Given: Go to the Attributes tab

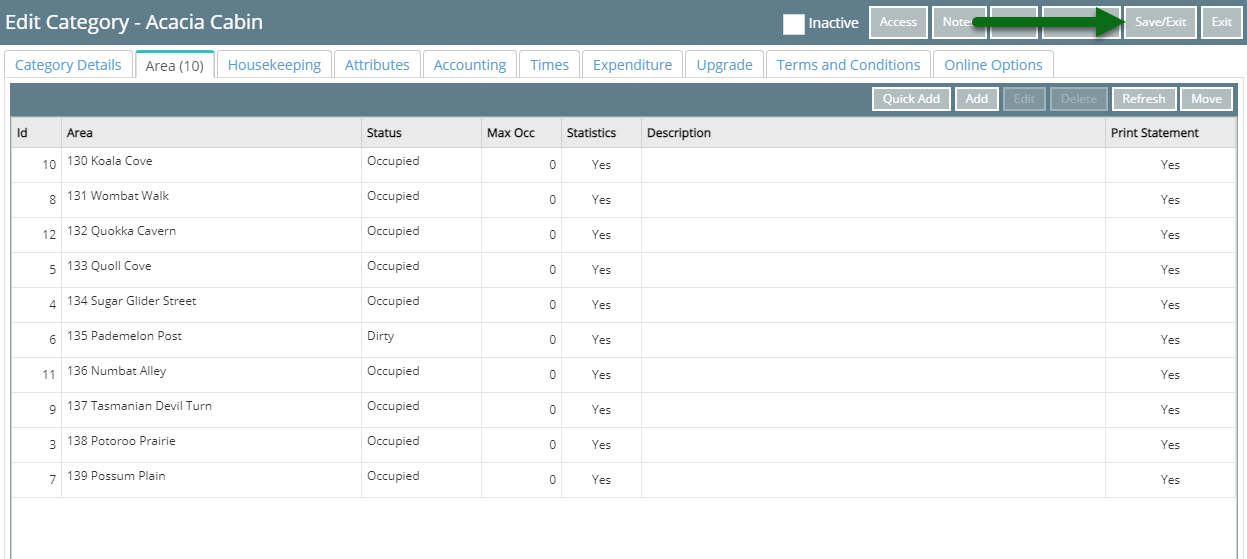Looking at the screenshot, I should pos(377,65).
